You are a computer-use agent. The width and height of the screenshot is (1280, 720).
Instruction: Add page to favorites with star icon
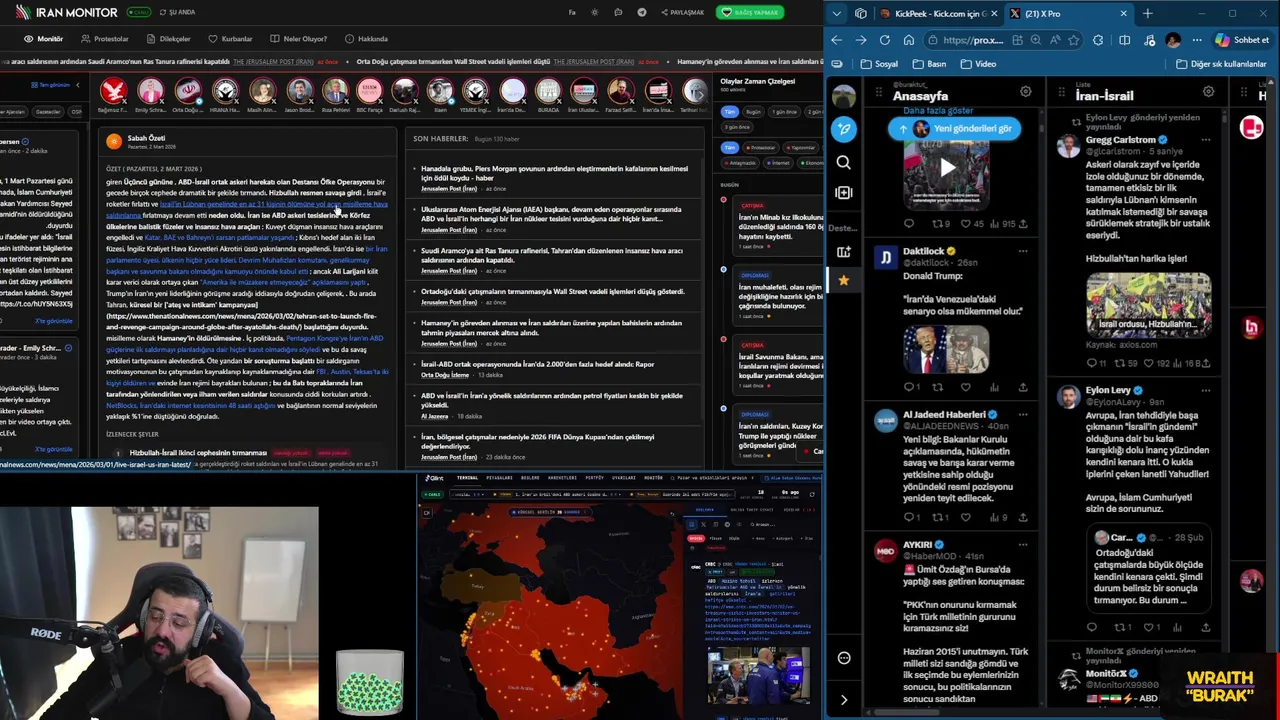click(x=1074, y=40)
